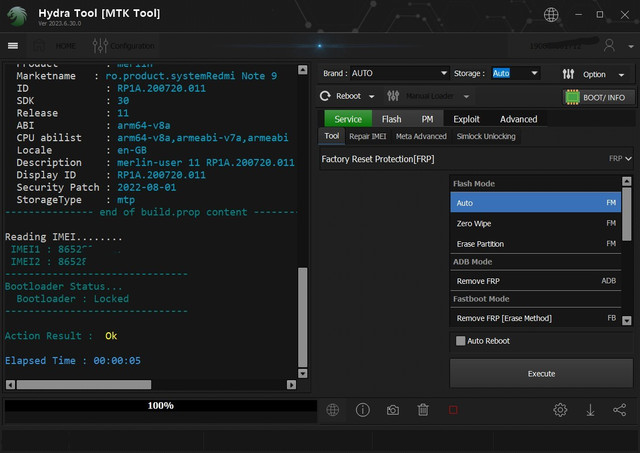Click the Bootloader : Locked text
Viewport: 640px width, 453px height.
[x=73, y=299]
